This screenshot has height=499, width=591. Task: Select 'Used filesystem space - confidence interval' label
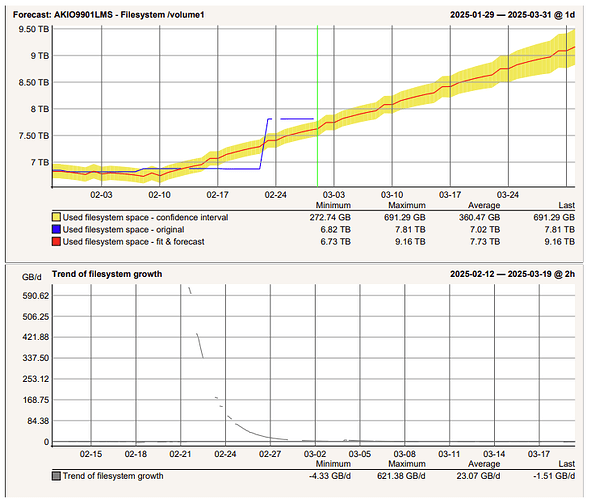pos(145,217)
